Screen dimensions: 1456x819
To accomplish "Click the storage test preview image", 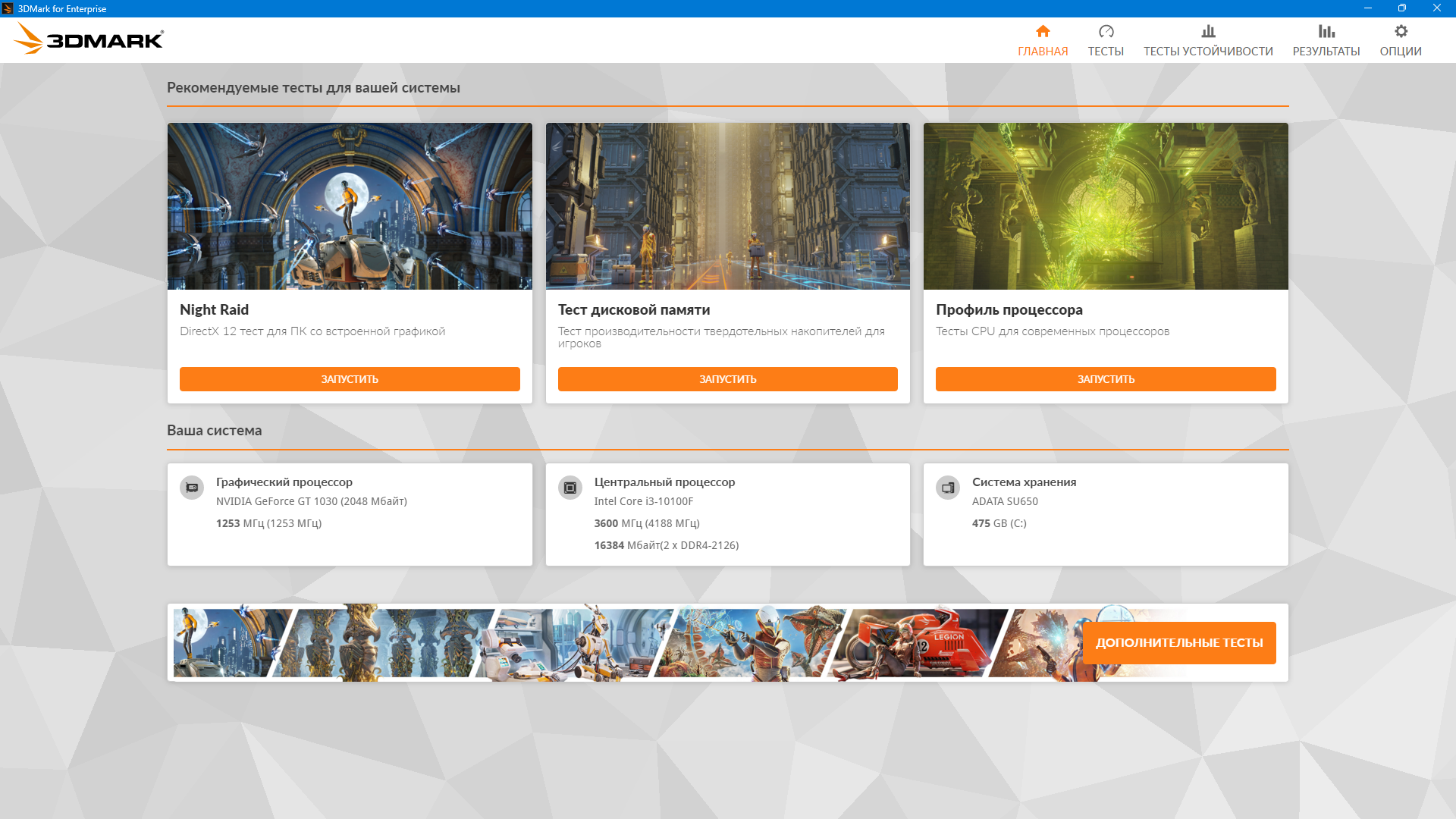I will click(x=727, y=206).
